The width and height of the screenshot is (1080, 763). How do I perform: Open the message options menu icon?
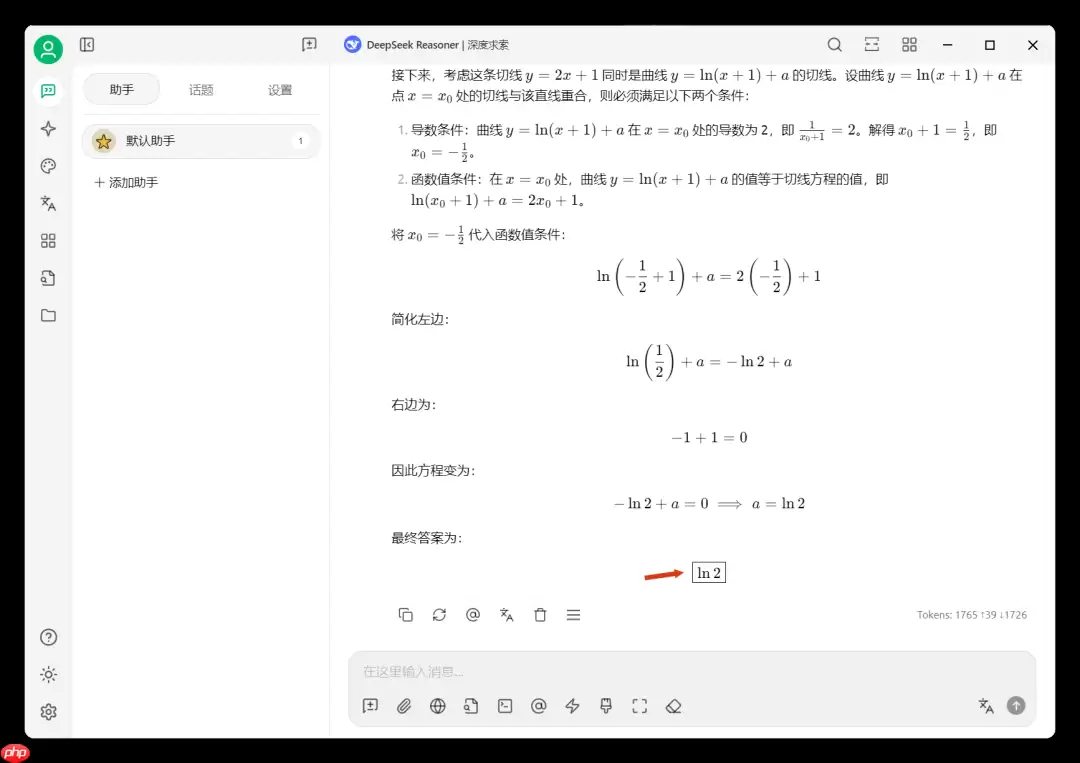click(573, 614)
